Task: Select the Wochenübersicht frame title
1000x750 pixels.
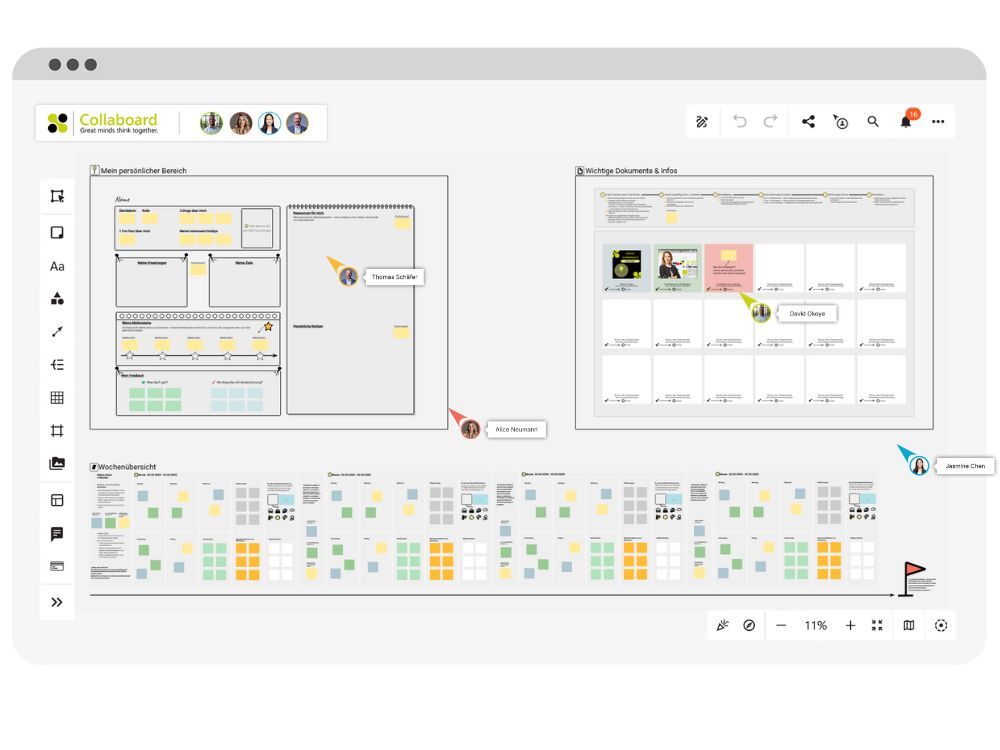Action: click(x=128, y=467)
